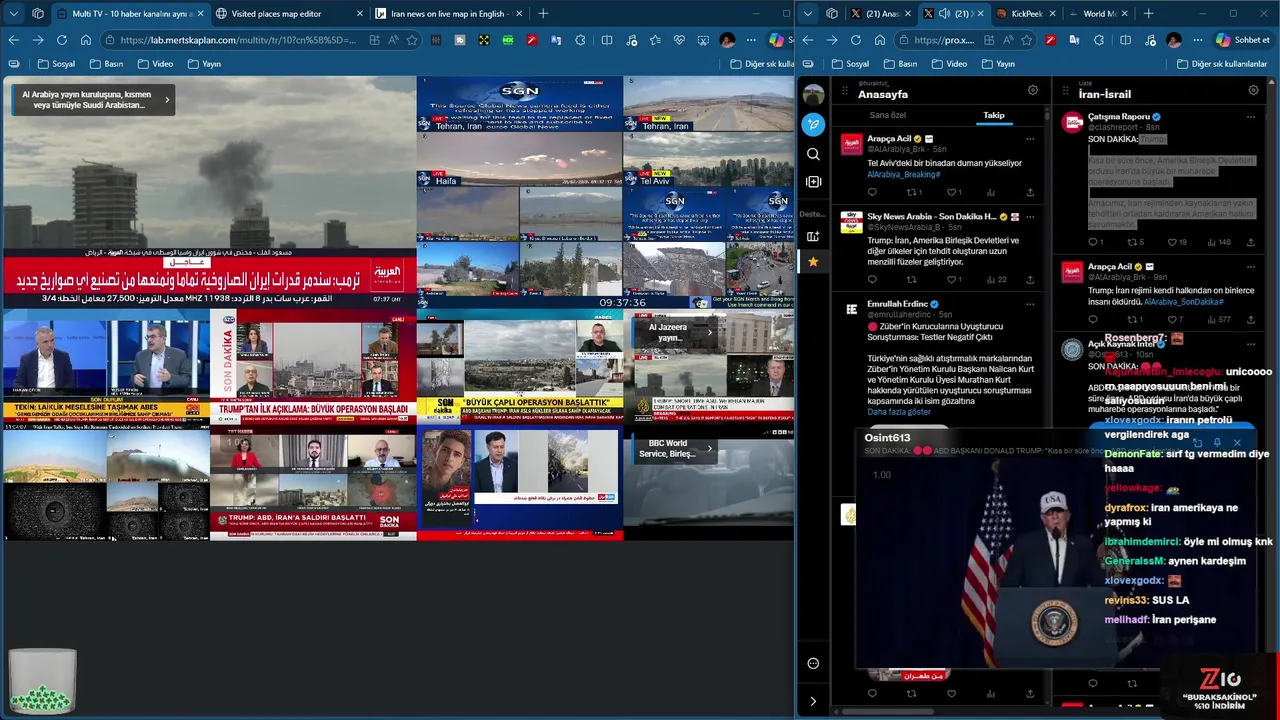Screen dimensions: 1280x720
Task: Select the Takip timeline tab
Action: tap(993, 115)
